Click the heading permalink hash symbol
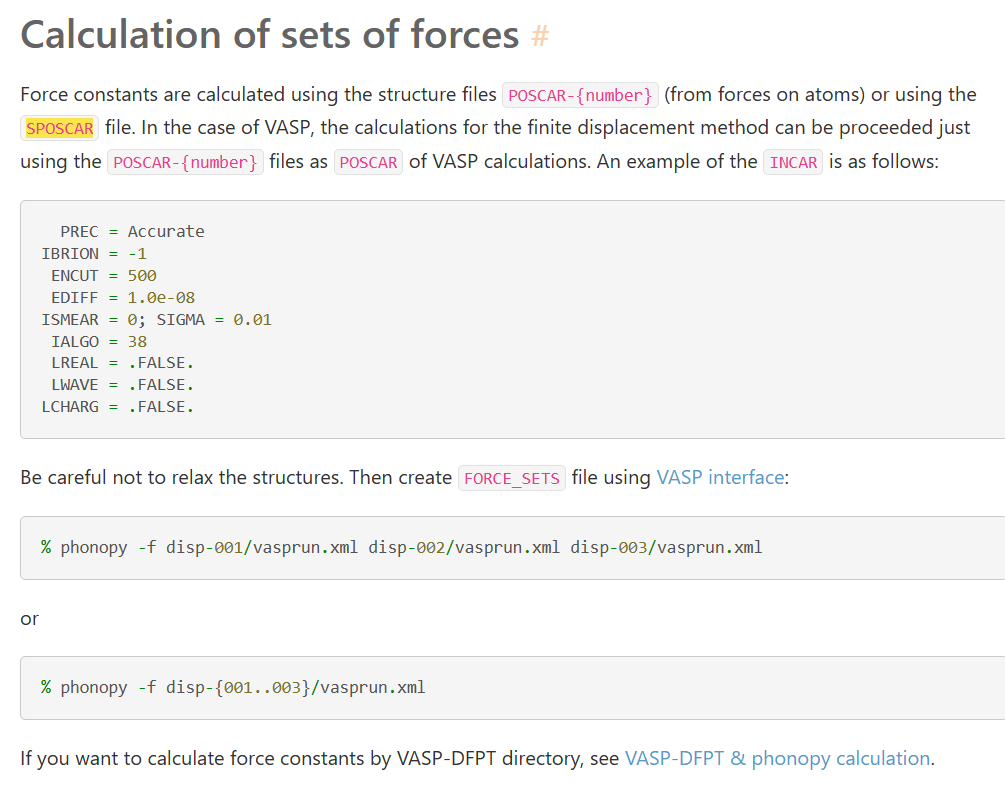This screenshot has width=1005, height=792. [540, 37]
